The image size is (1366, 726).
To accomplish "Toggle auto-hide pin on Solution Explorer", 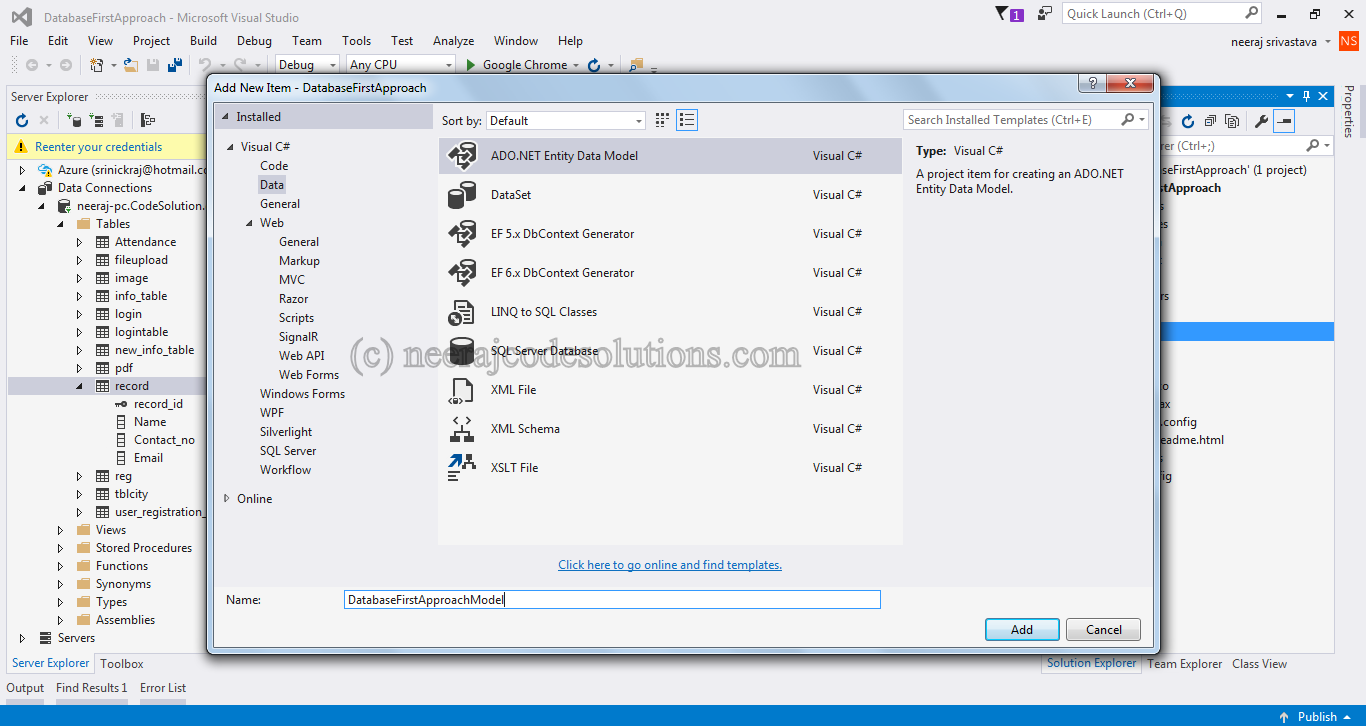I will (x=1306, y=96).
